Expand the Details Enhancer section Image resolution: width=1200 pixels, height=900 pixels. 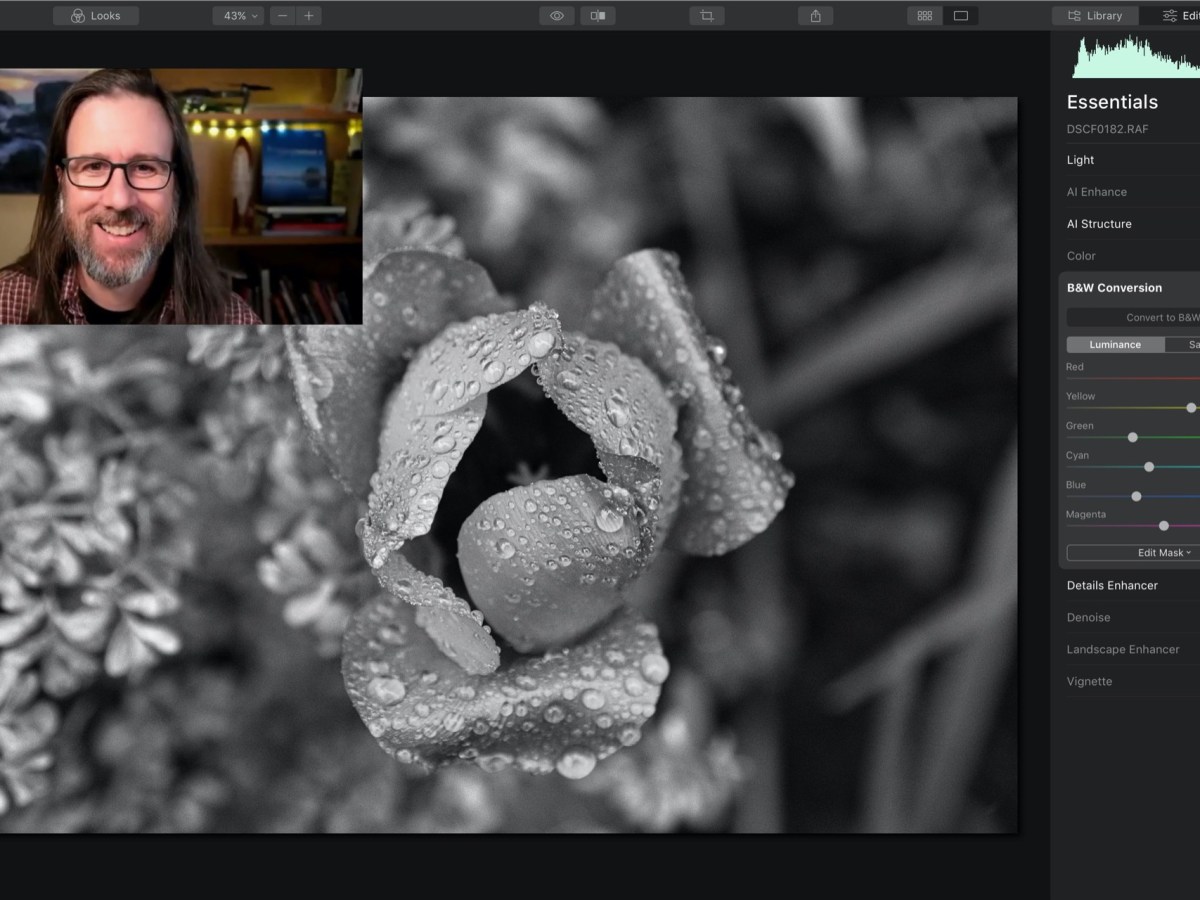(1112, 586)
